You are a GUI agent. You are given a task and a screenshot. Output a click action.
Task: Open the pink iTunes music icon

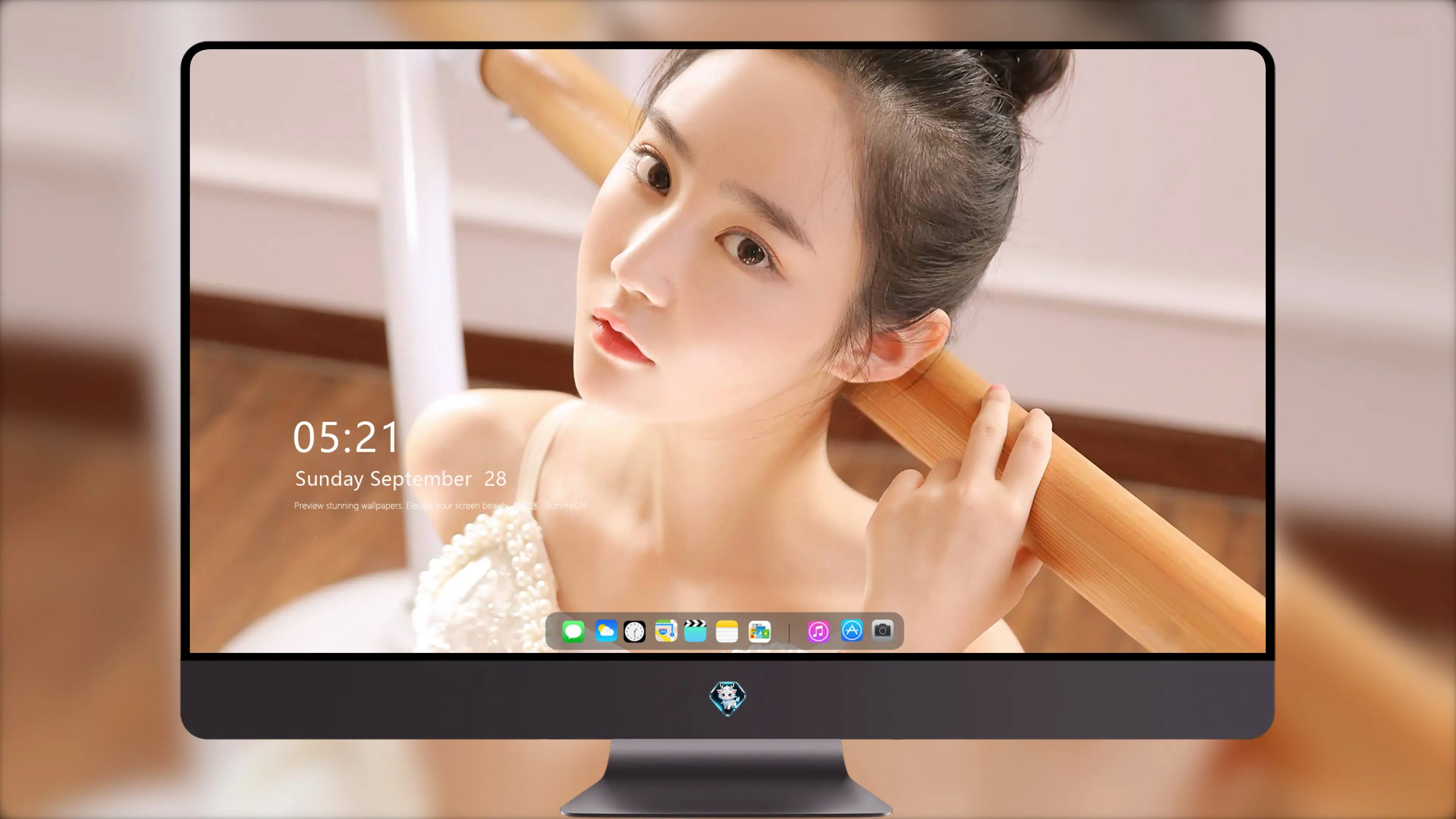tap(819, 631)
